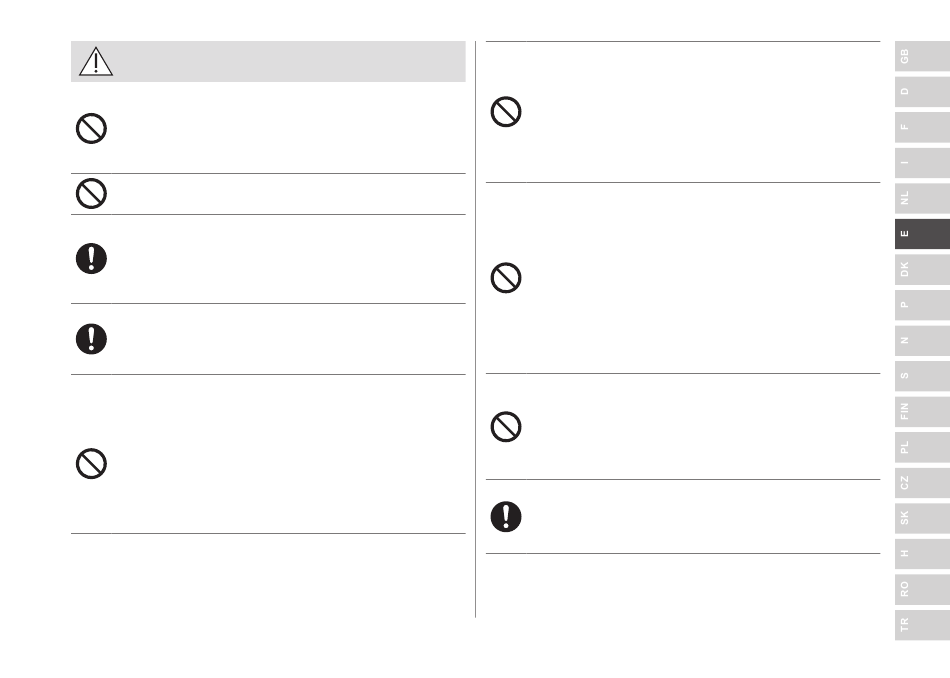Open the P language tab
Image resolution: width=950 pixels, height=678 pixels.
[922, 305]
